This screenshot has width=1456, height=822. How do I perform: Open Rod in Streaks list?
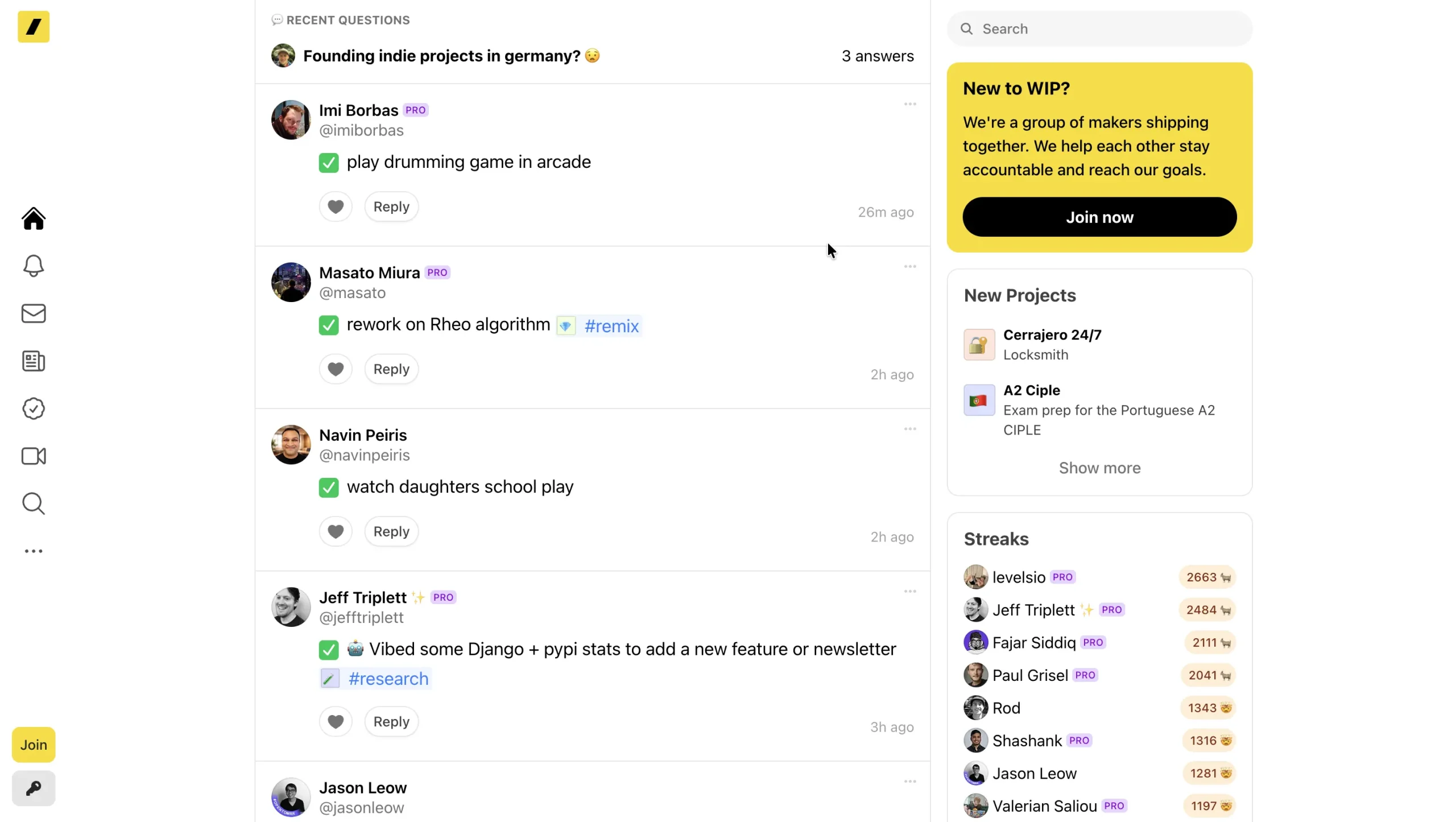(1006, 708)
